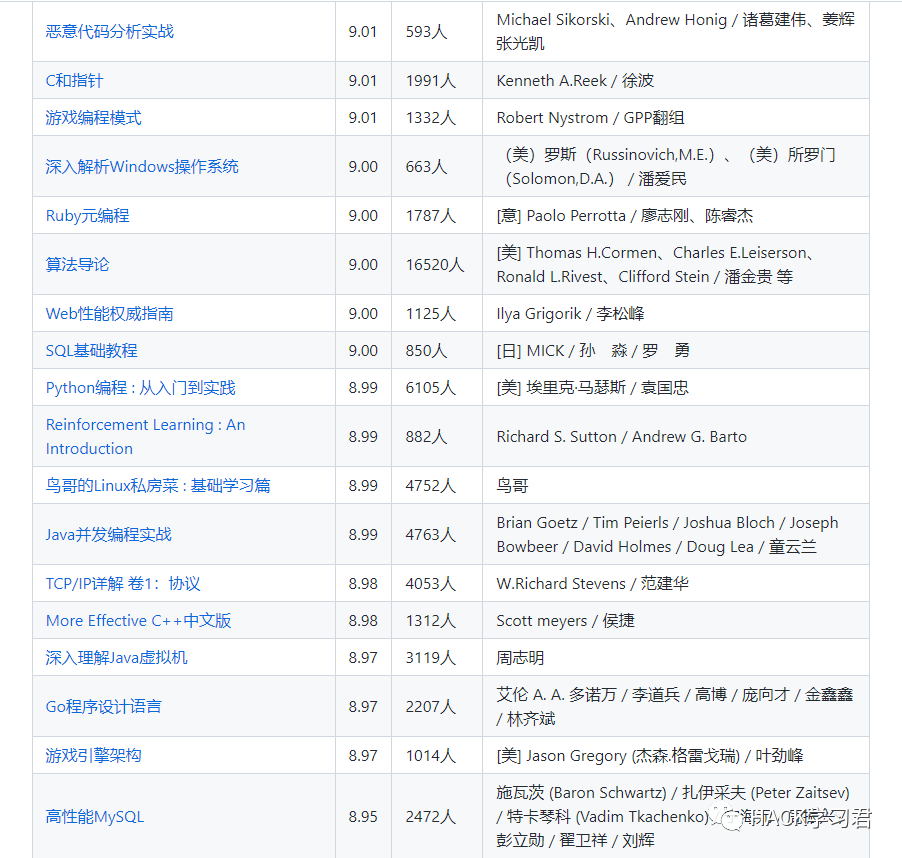902x858 pixels.
Task: Select the 1125人 ratings count cell
Action: 437,313
